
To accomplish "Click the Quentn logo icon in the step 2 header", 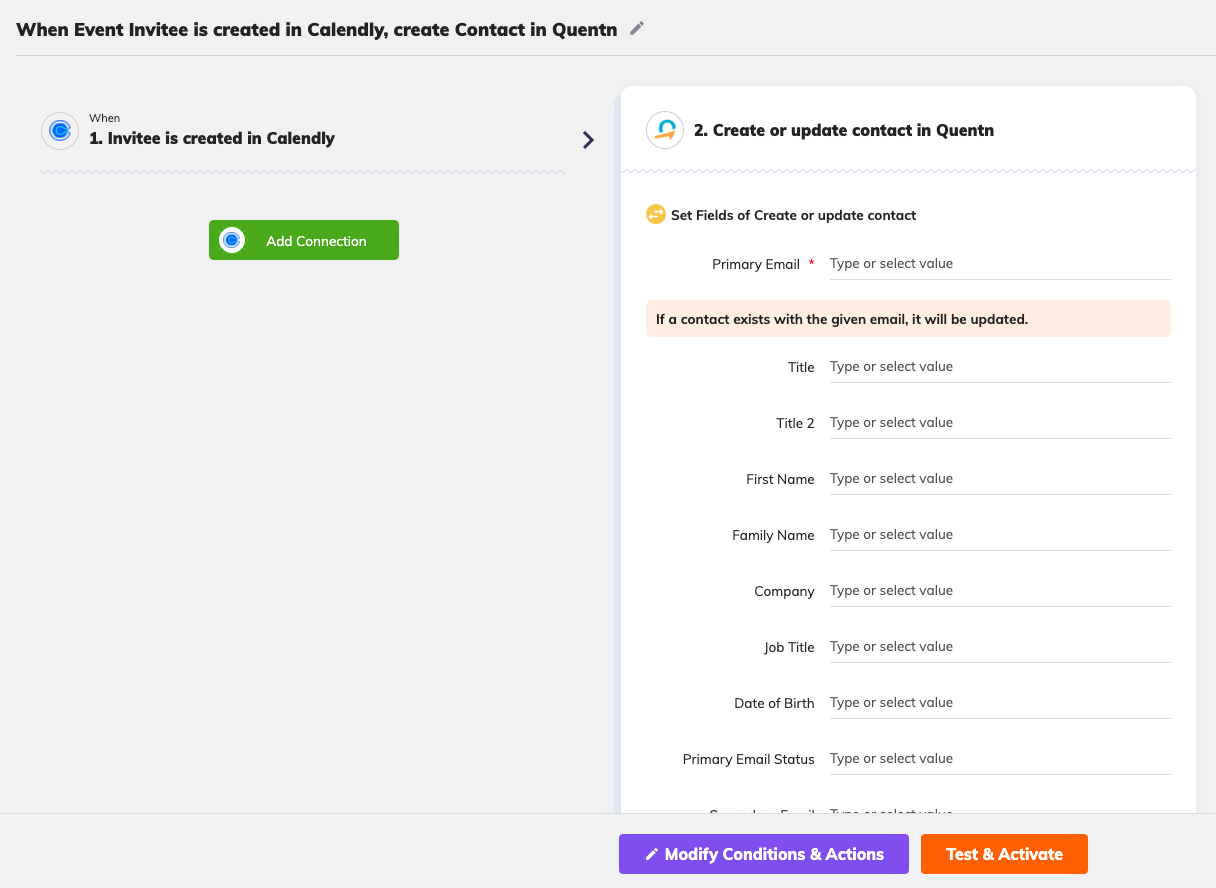I will pyautogui.click(x=665, y=130).
